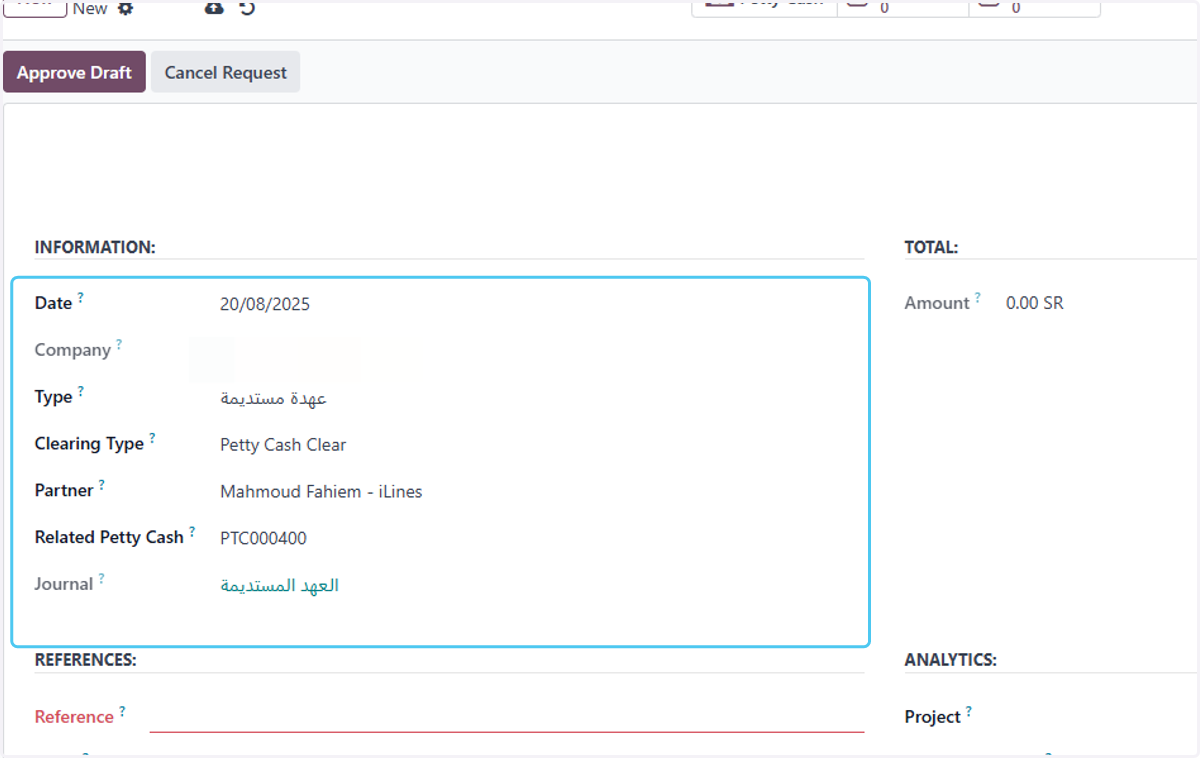
Task: Click the Clearing Type label
Action: 89,444
